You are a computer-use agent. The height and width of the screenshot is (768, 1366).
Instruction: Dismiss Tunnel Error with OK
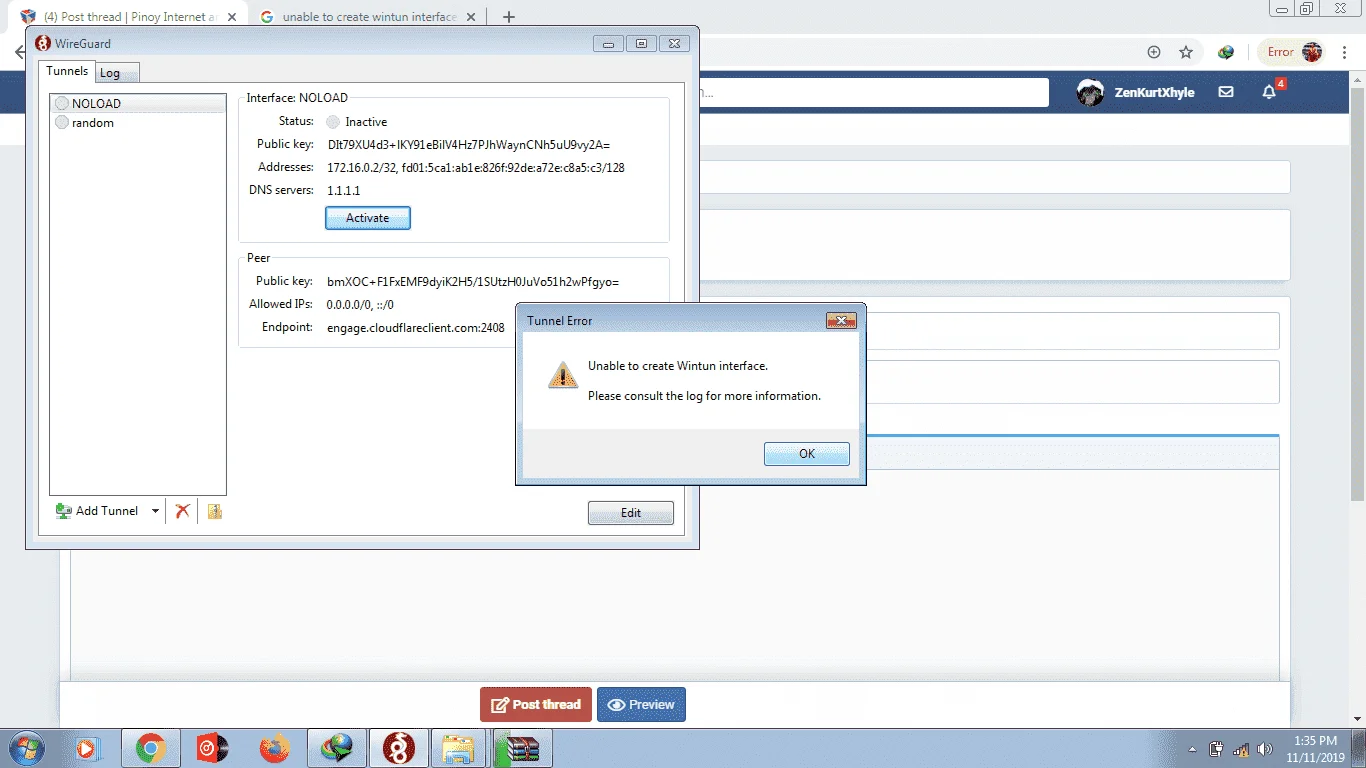point(807,454)
